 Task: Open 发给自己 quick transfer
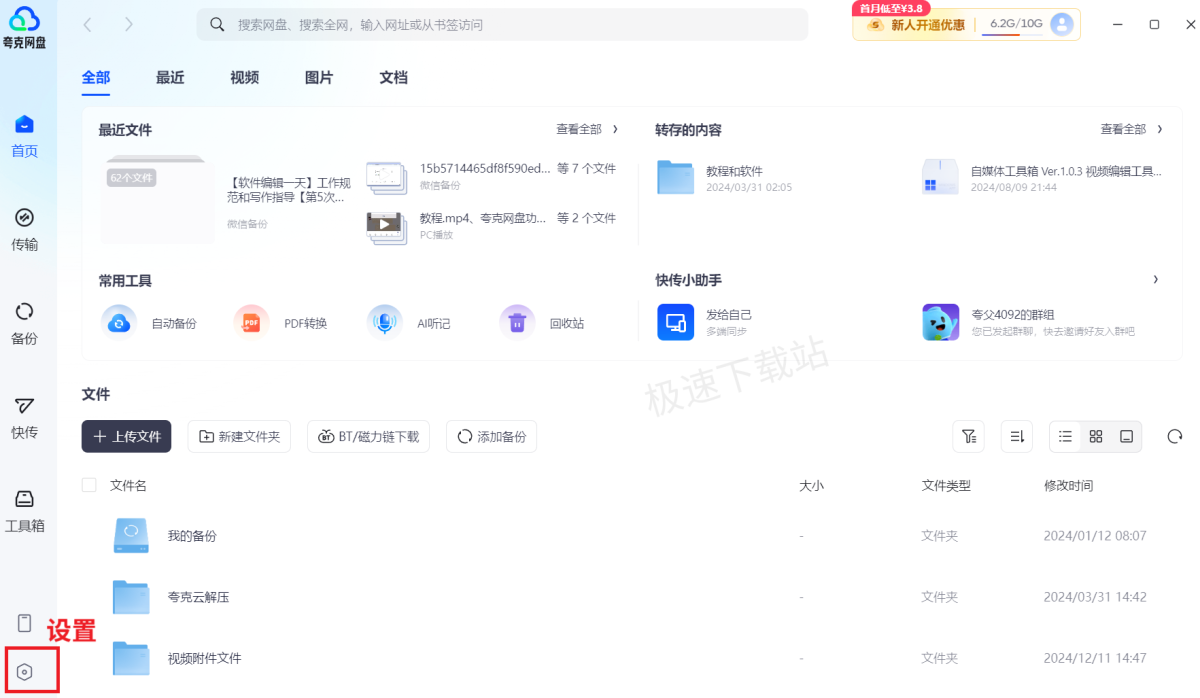tap(705, 322)
